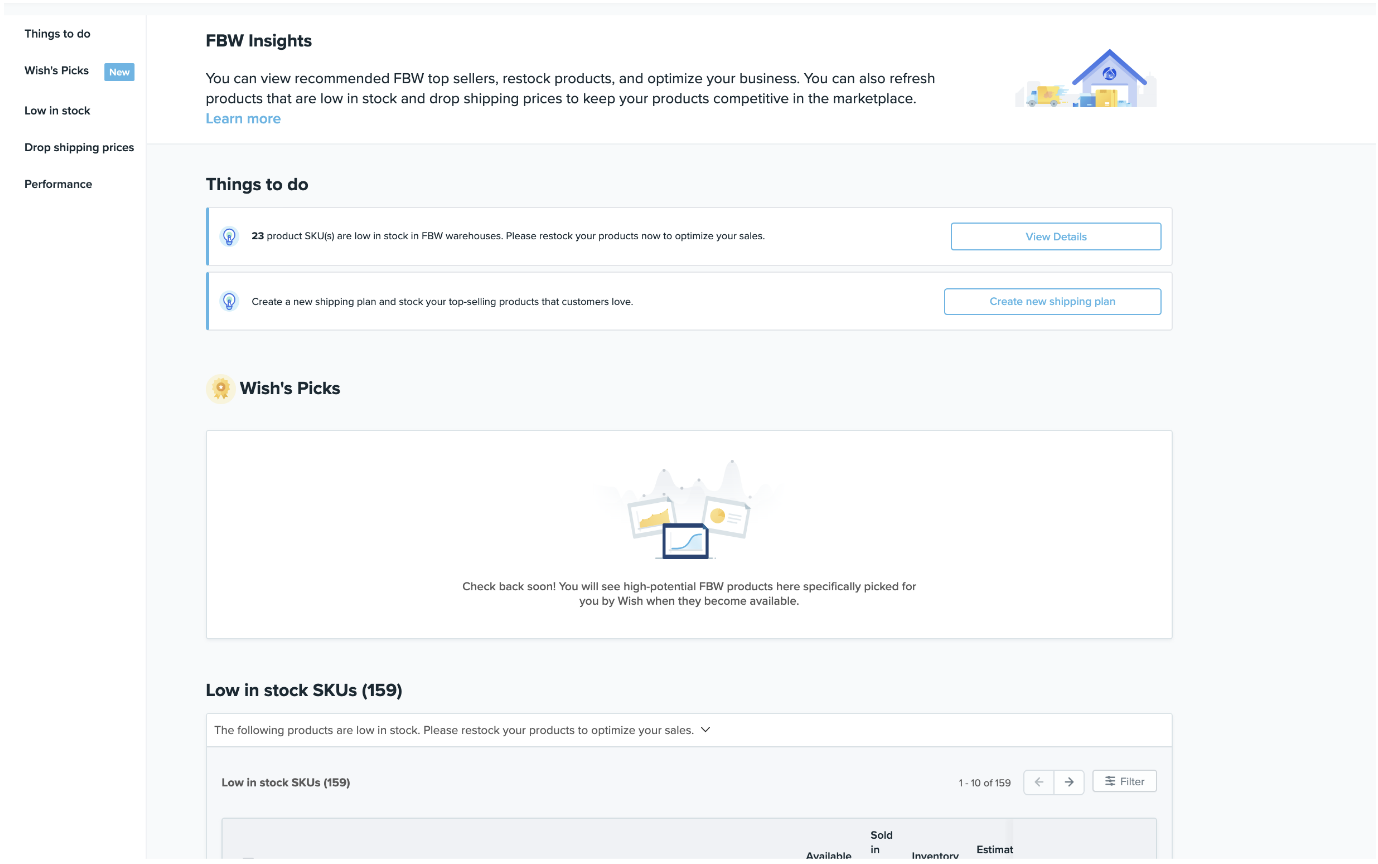Click the charts illustration in Wish's Picks
The width and height of the screenshot is (1378, 864).
pyautogui.click(x=689, y=510)
